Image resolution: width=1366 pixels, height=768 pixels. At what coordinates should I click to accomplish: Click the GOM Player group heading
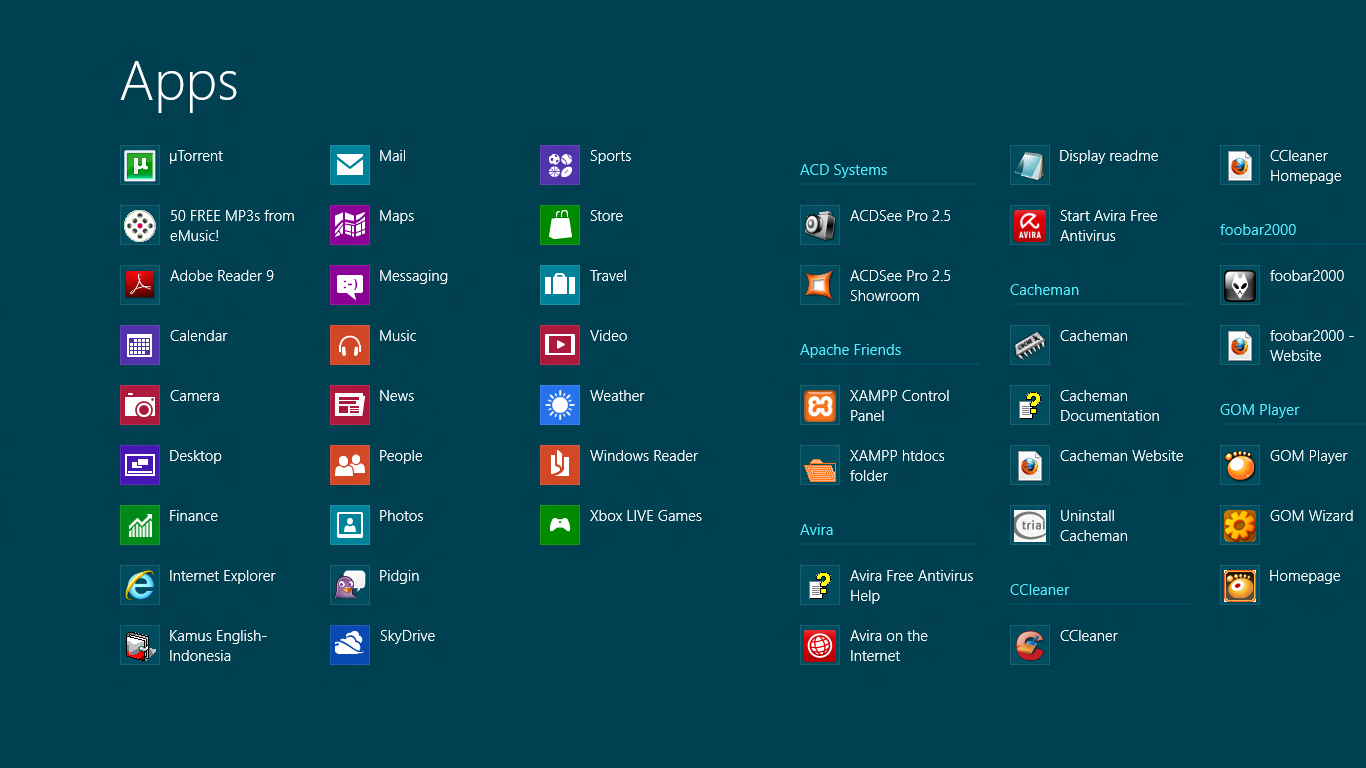click(1259, 410)
